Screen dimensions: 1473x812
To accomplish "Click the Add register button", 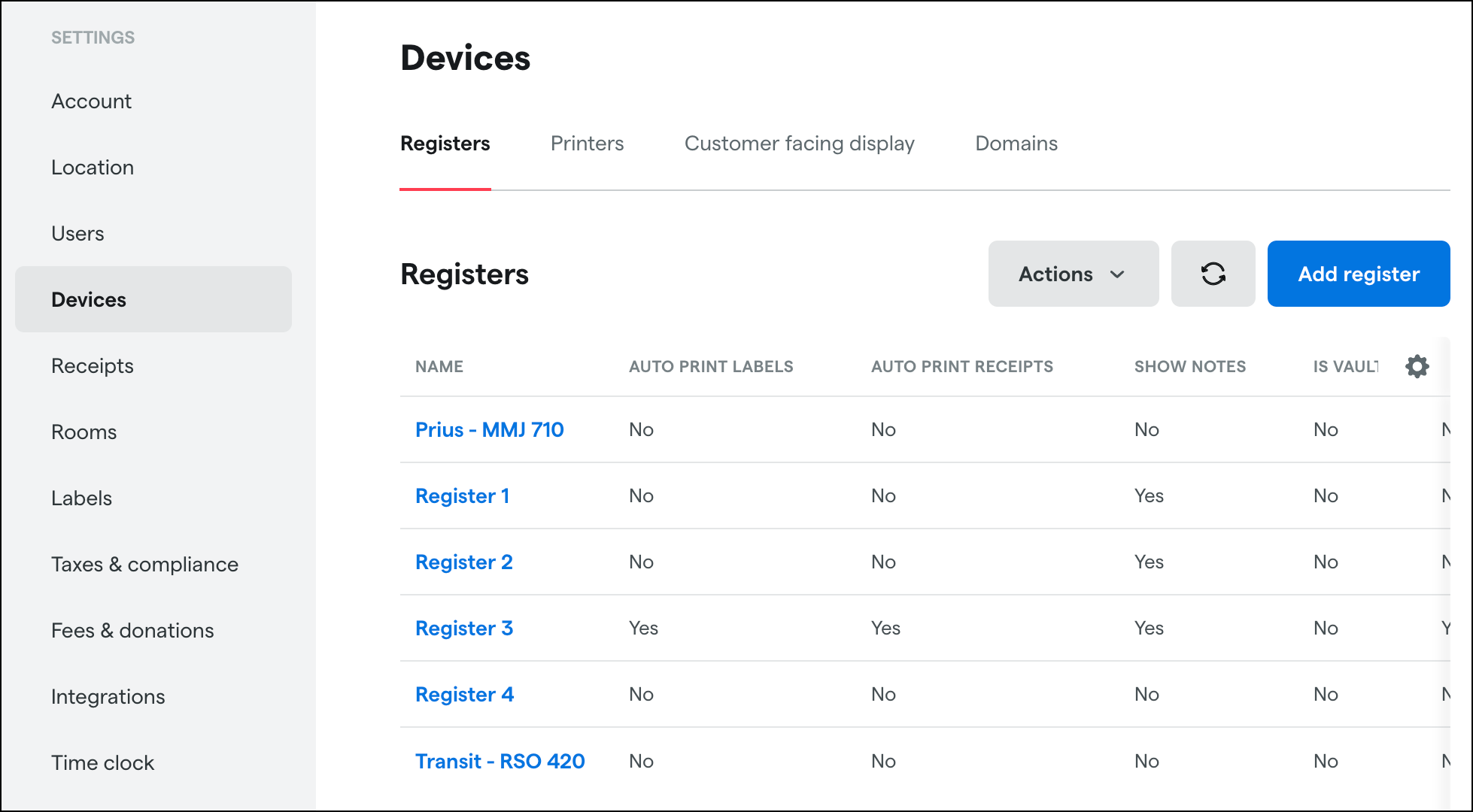I will pos(1358,274).
